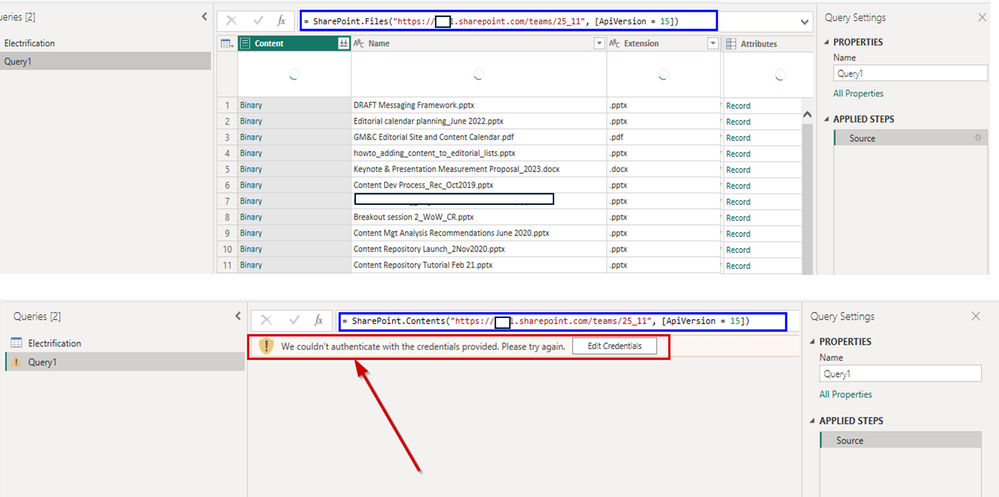Select Breakout session 2_WoW_CR.pptx cell
This screenshot has width=999, height=497.
[478, 217]
